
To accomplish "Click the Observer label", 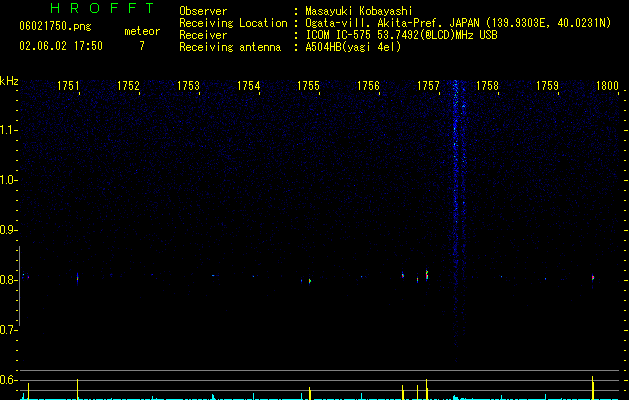I will point(203,11).
